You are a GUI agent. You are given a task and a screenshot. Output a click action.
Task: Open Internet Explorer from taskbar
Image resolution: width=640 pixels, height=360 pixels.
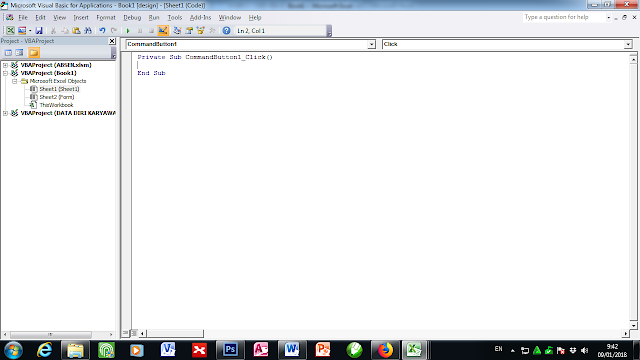(x=44, y=350)
